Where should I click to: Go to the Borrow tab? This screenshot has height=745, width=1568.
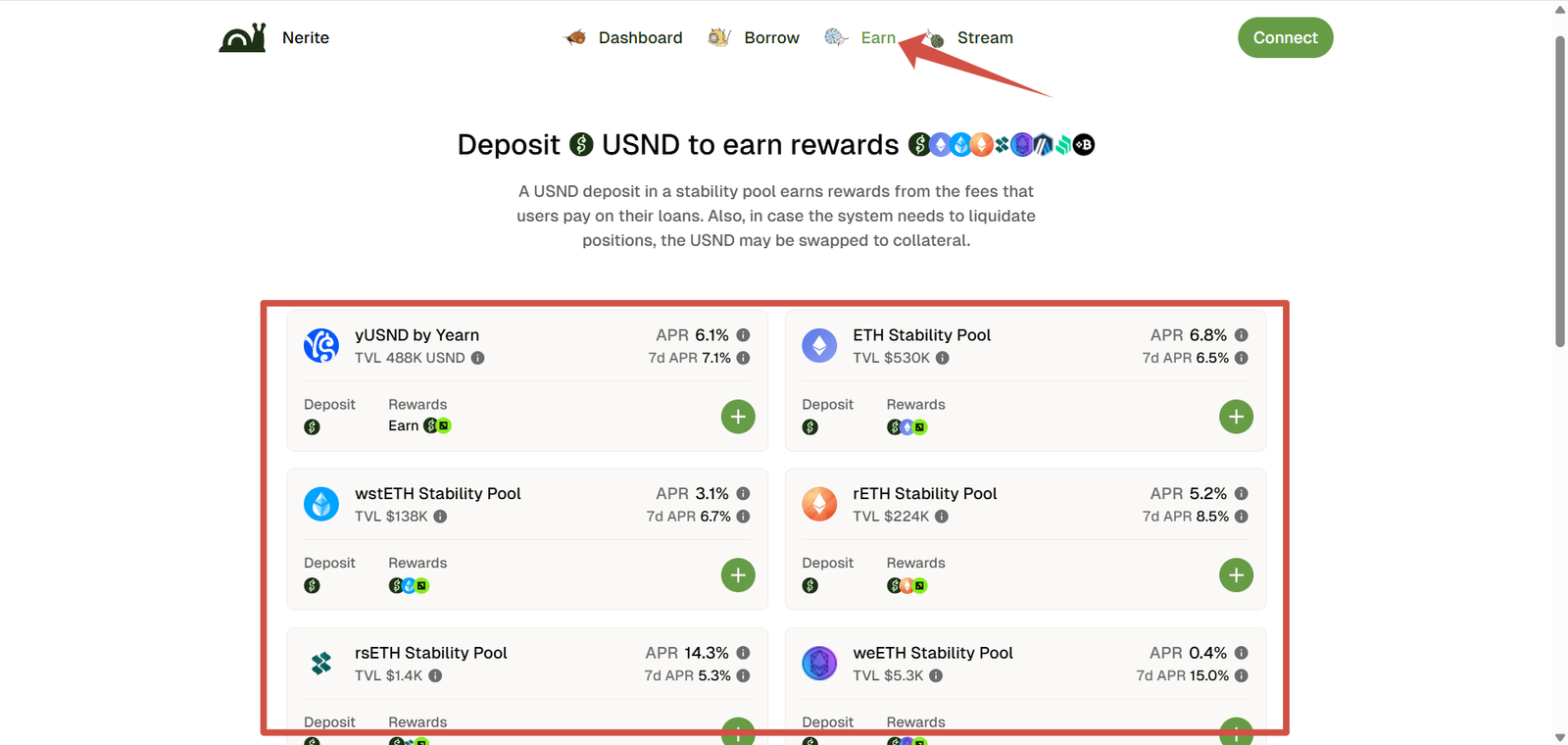[x=754, y=37]
